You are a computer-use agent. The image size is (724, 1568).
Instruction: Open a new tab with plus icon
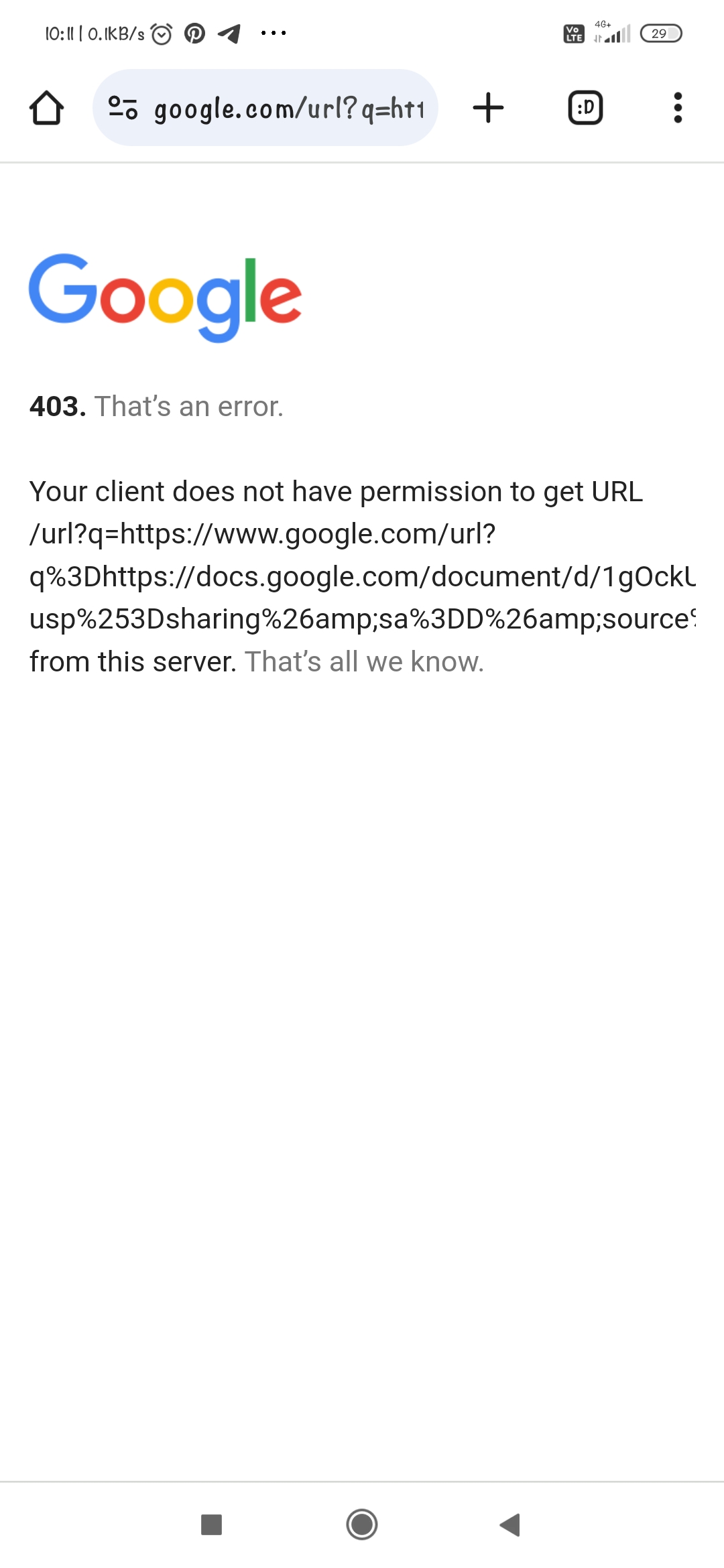(x=488, y=108)
